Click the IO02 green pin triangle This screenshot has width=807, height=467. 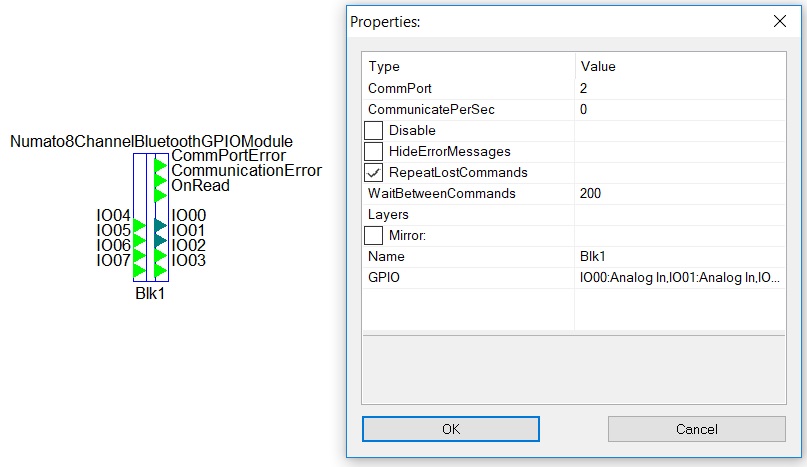point(160,255)
